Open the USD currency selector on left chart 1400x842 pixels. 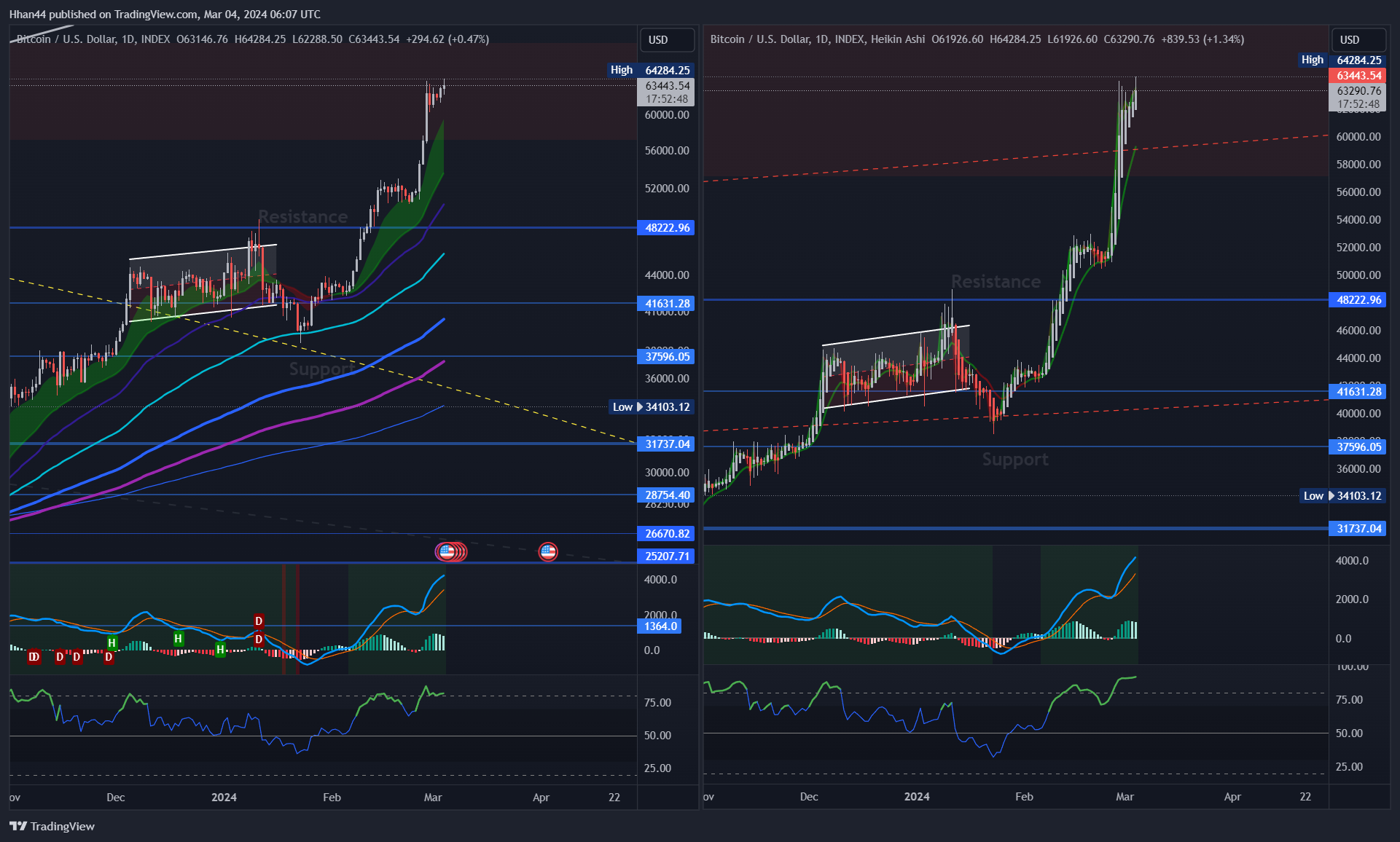(x=666, y=40)
